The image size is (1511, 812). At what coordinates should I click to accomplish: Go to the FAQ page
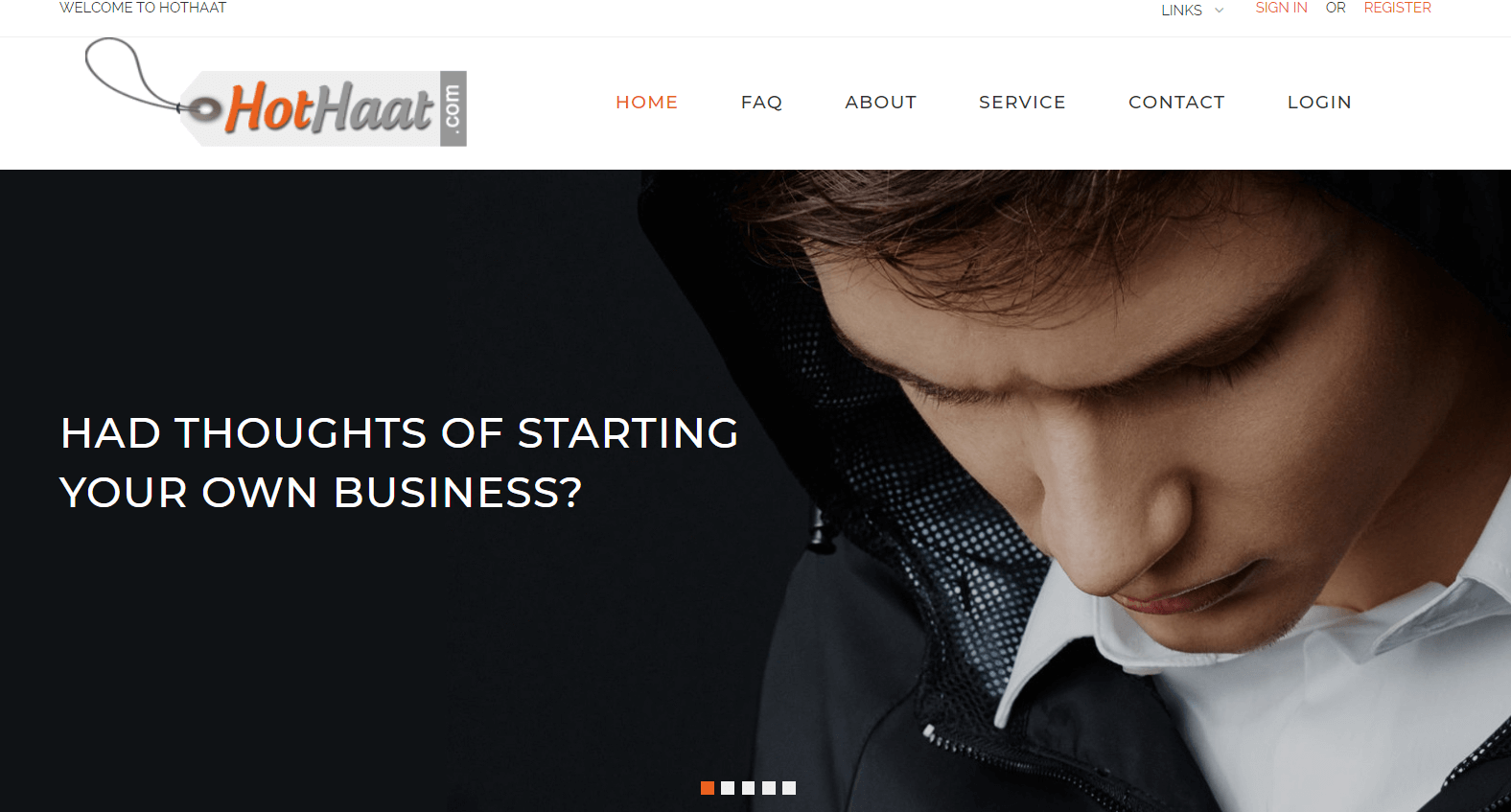pos(761,102)
